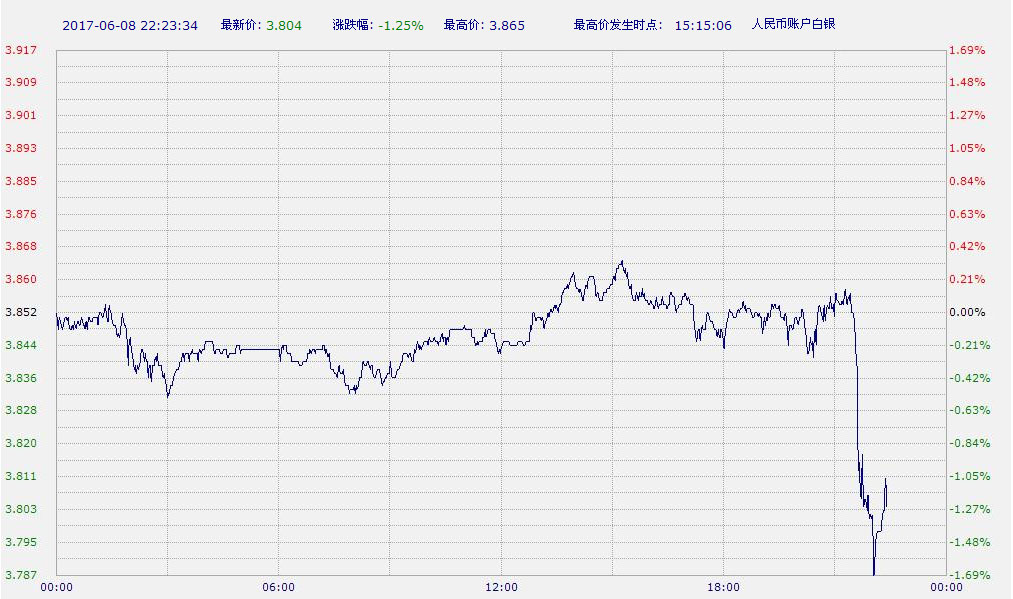Click the red 1.27% percentage label

pos(967,115)
